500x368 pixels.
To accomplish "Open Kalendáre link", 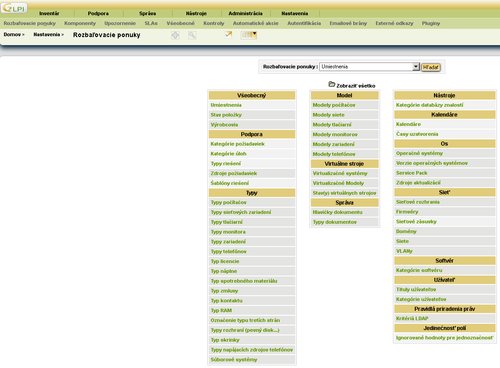I will (408, 124).
